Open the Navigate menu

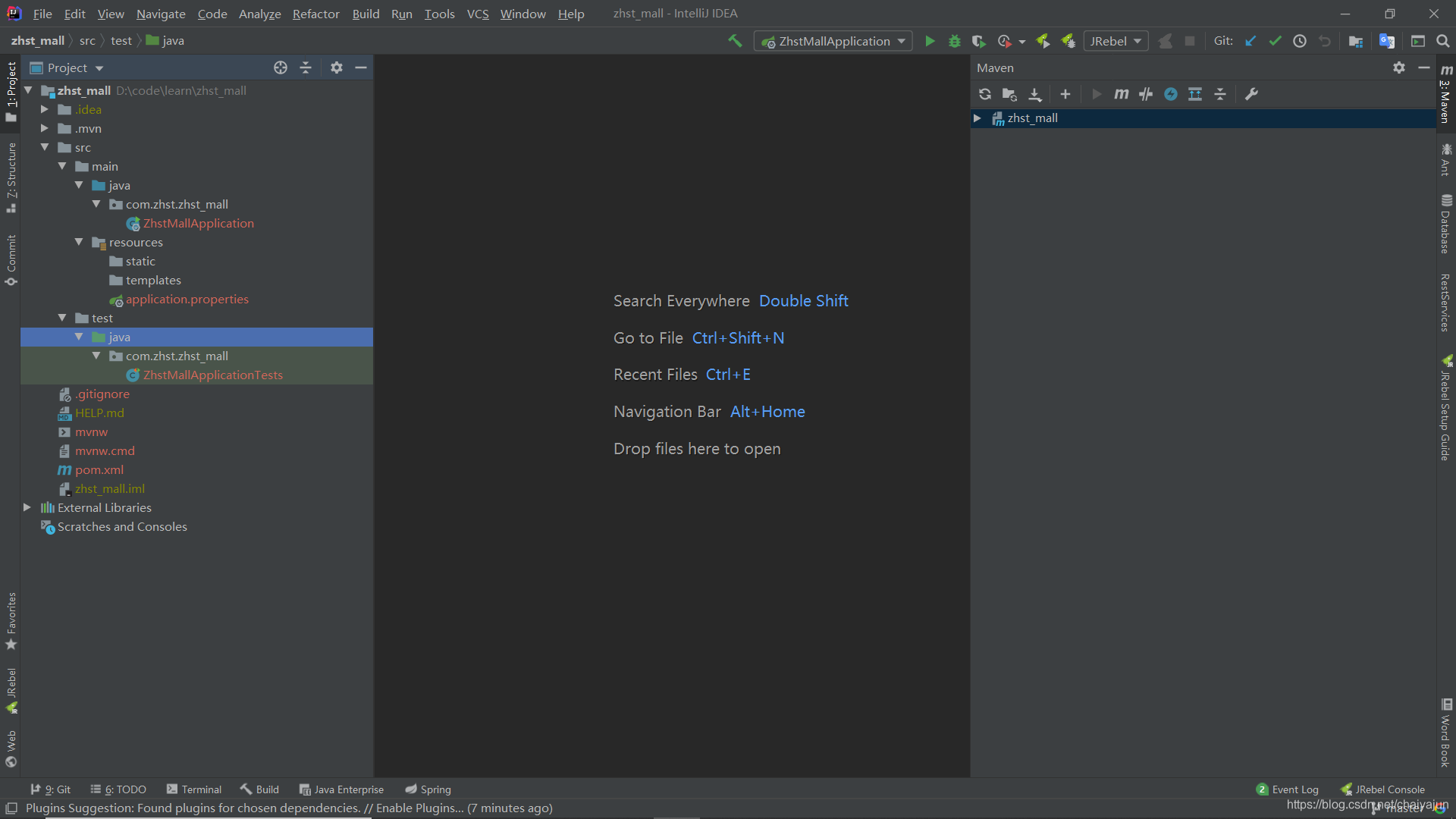coord(161,14)
